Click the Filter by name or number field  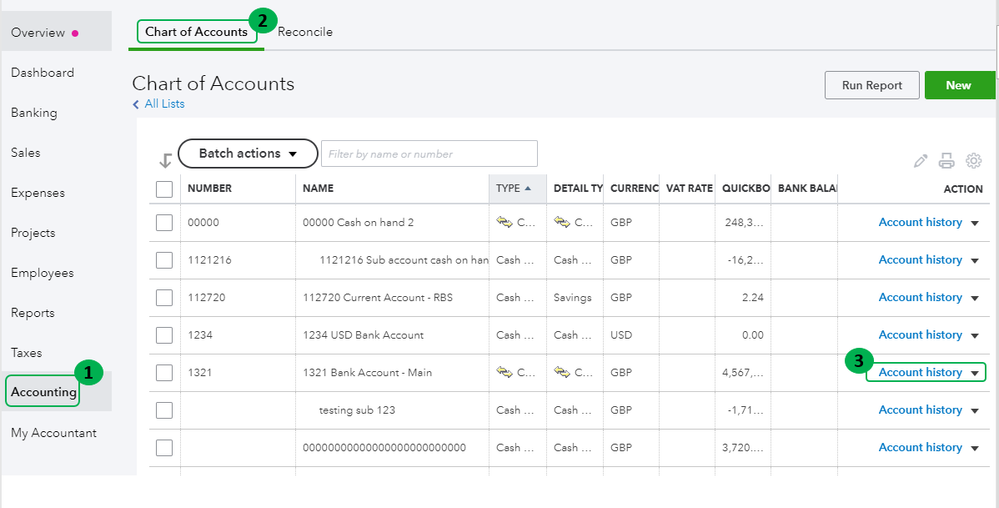pyautogui.click(x=429, y=154)
